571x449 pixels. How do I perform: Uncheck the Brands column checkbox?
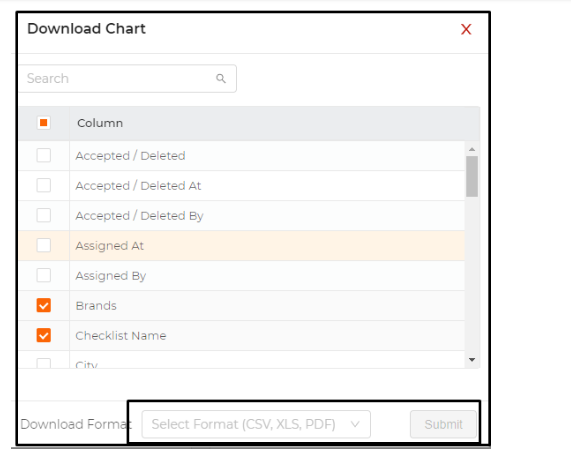coord(43,305)
